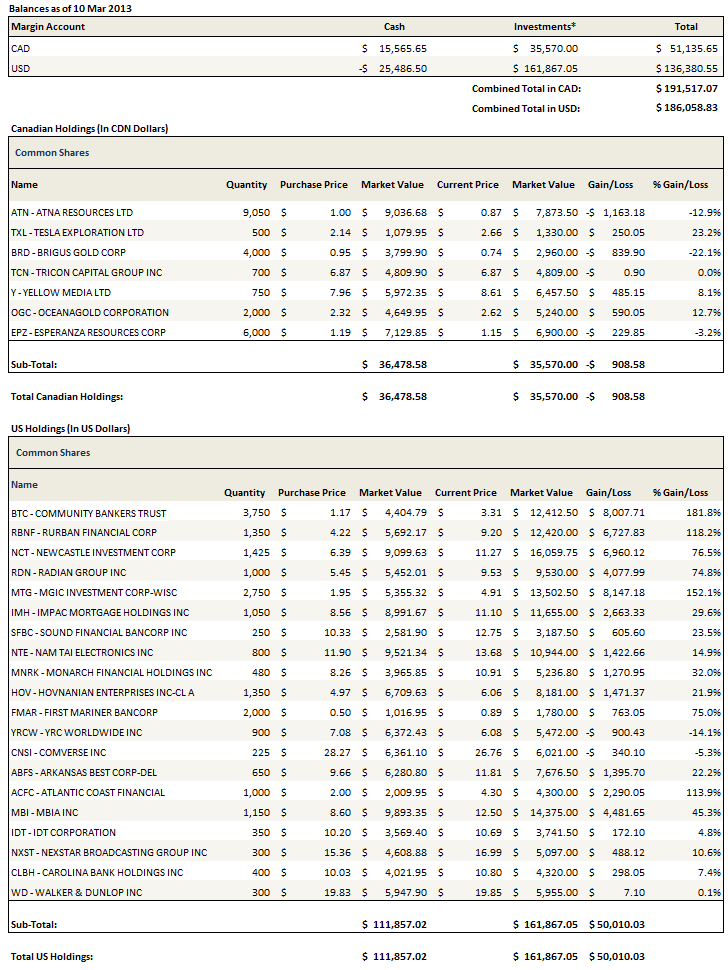Click Purchase Price header in US table

[312, 492]
